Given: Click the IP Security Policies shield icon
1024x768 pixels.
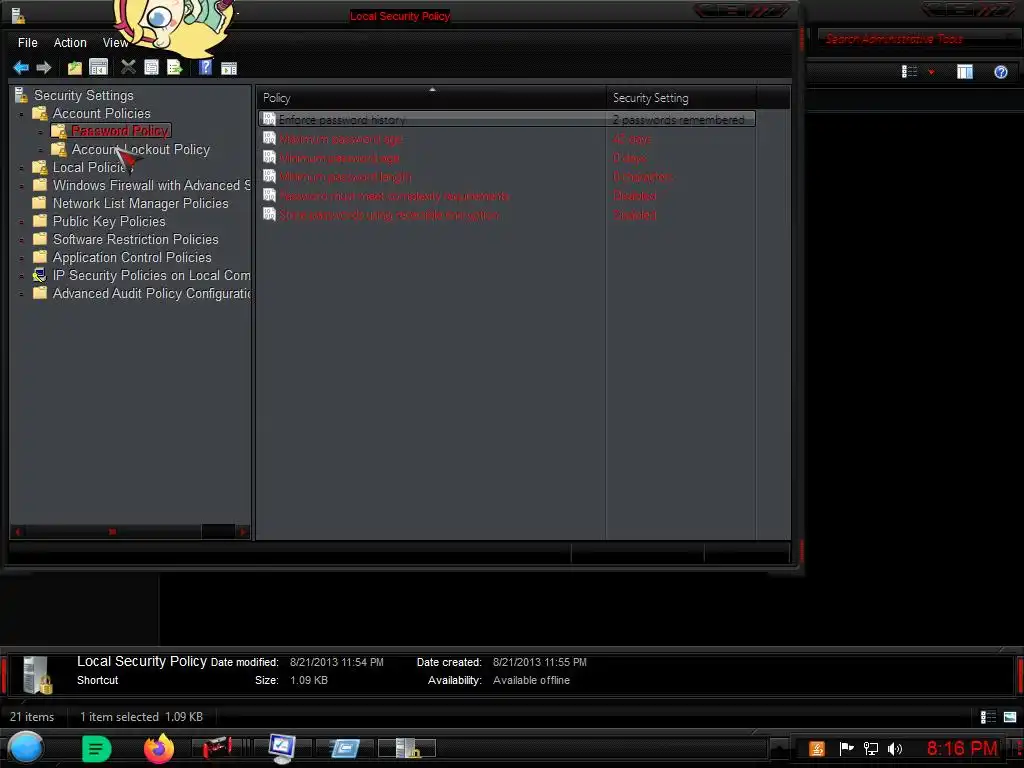Looking at the screenshot, I should click(x=40, y=275).
